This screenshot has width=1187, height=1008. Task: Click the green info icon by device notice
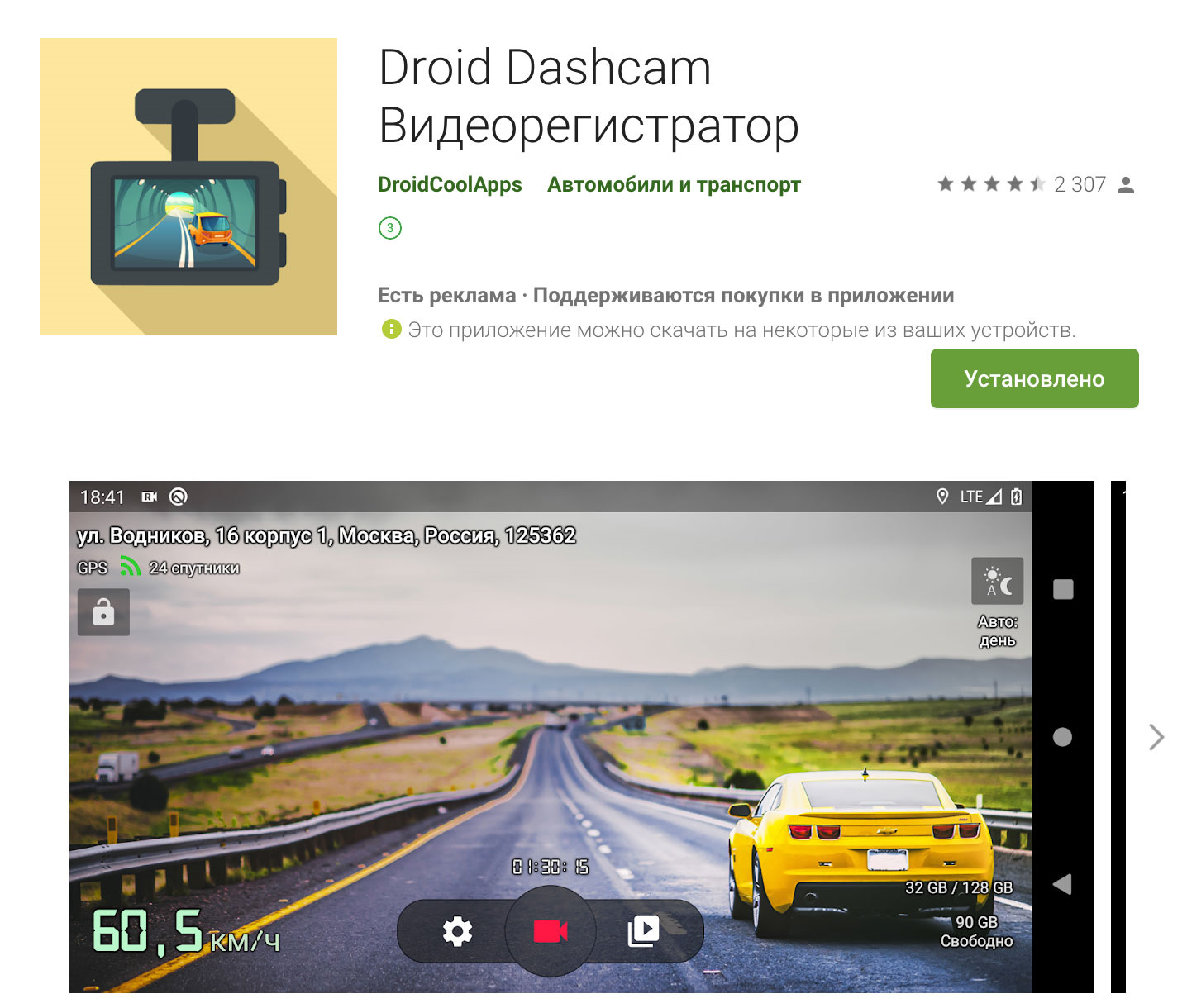(x=390, y=329)
